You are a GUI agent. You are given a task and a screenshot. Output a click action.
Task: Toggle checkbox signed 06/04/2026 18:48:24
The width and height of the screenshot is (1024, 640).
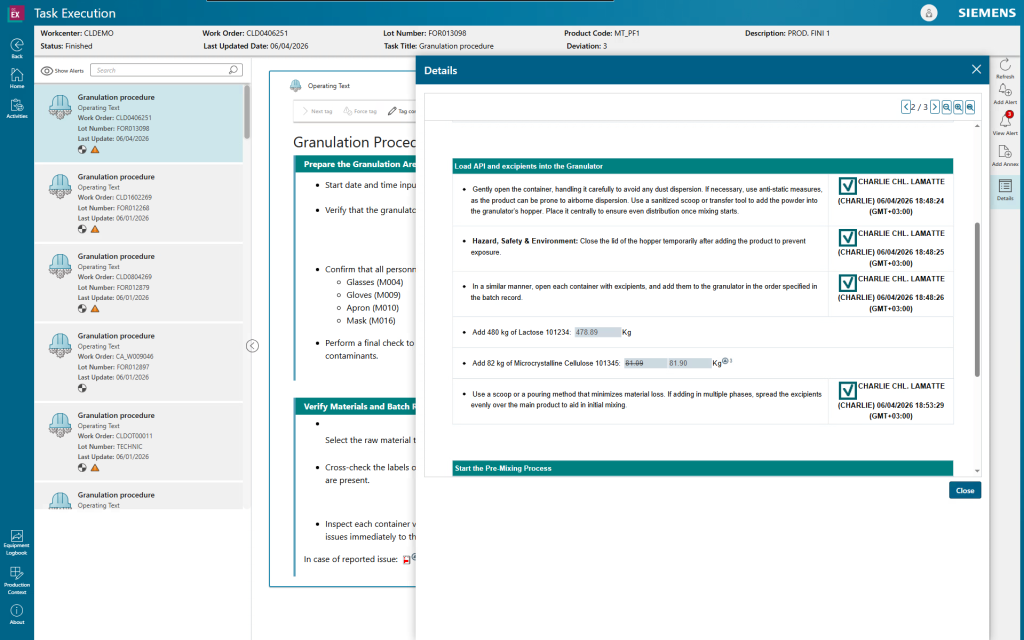[847, 186]
